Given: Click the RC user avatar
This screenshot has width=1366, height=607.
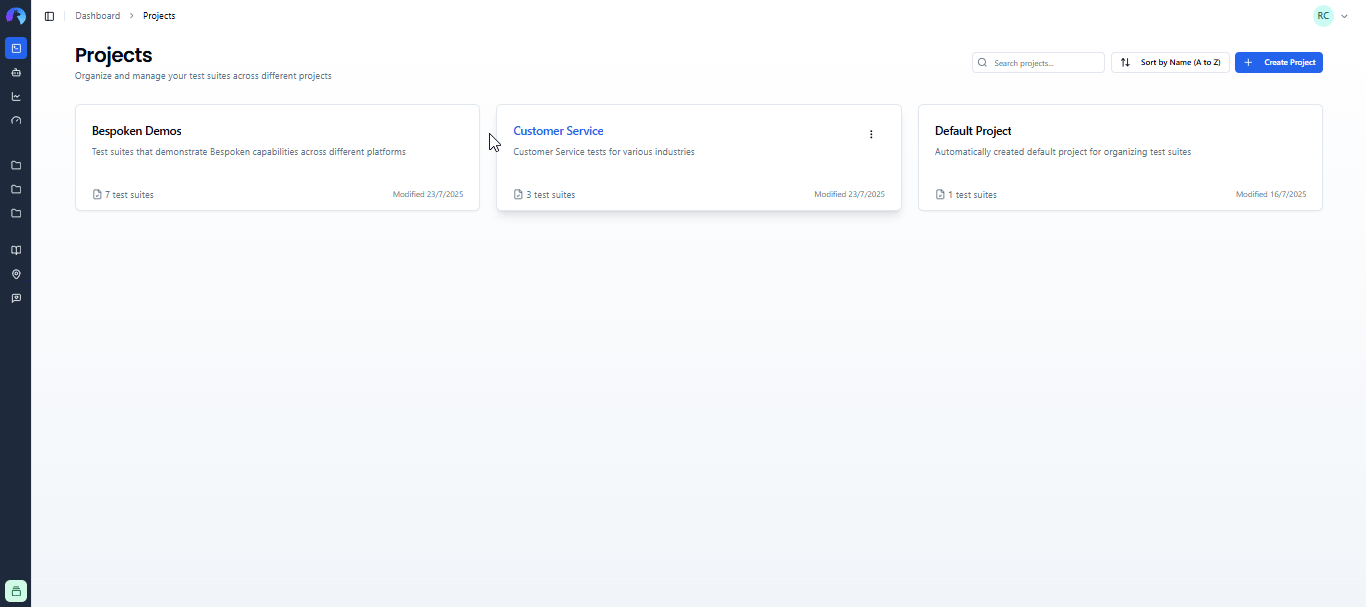Looking at the screenshot, I should point(1323,16).
